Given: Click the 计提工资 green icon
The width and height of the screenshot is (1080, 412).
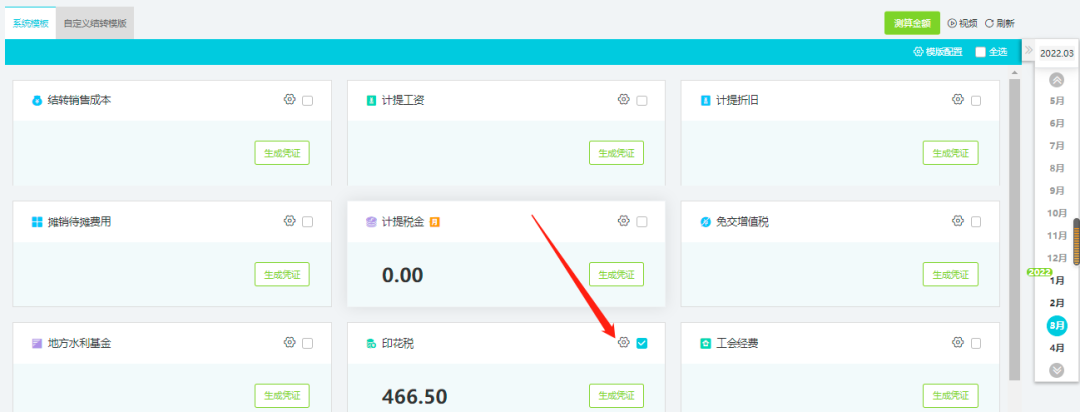Looking at the screenshot, I should [x=371, y=101].
